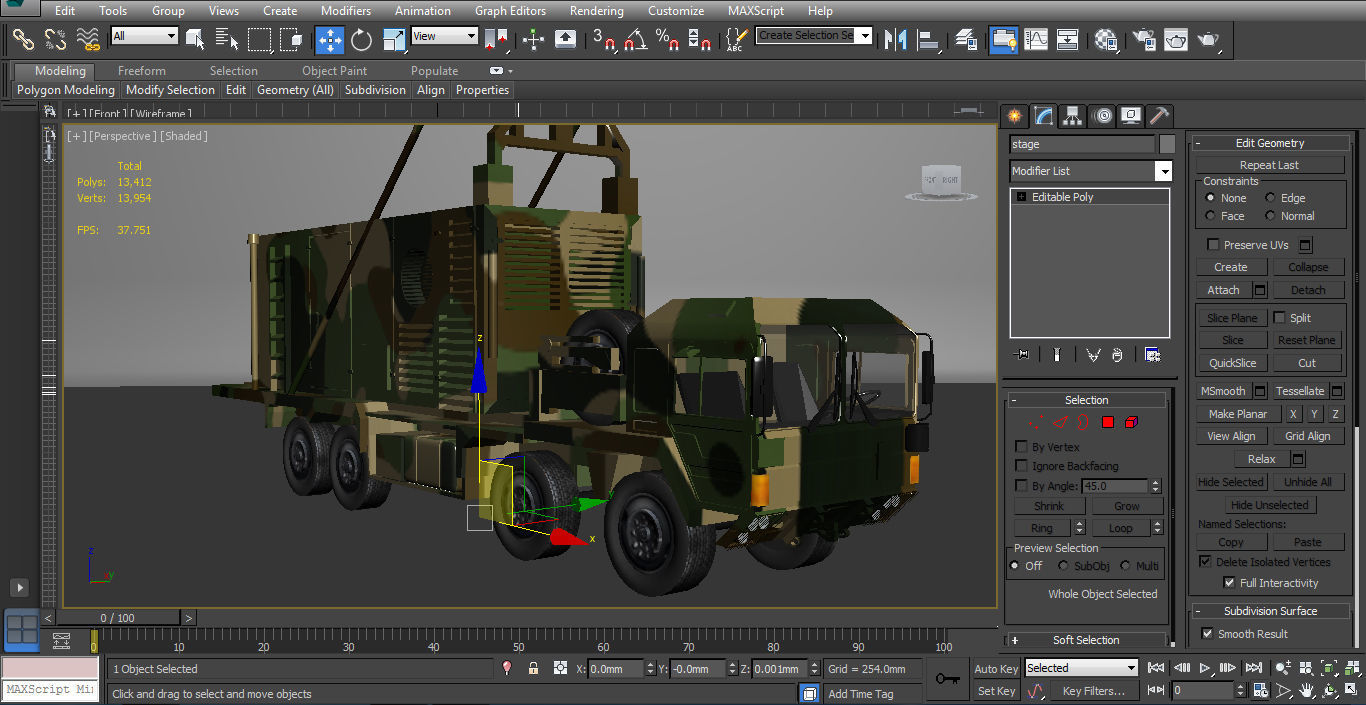Toggle the Angle Snap tool
The height and width of the screenshot is (705, 1366).
click(x=635, y=39)
